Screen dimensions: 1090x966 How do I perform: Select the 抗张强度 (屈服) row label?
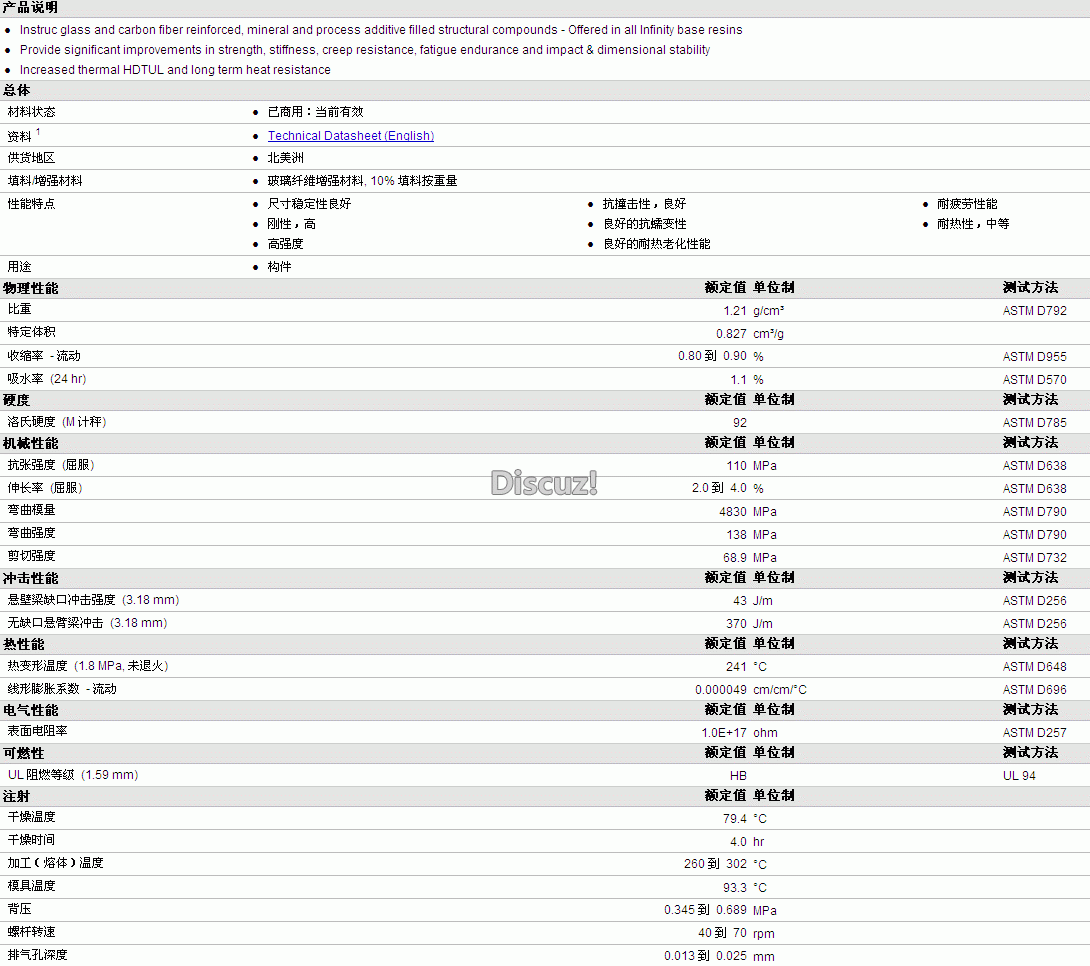pyautogui.click(x=51, y=465)
